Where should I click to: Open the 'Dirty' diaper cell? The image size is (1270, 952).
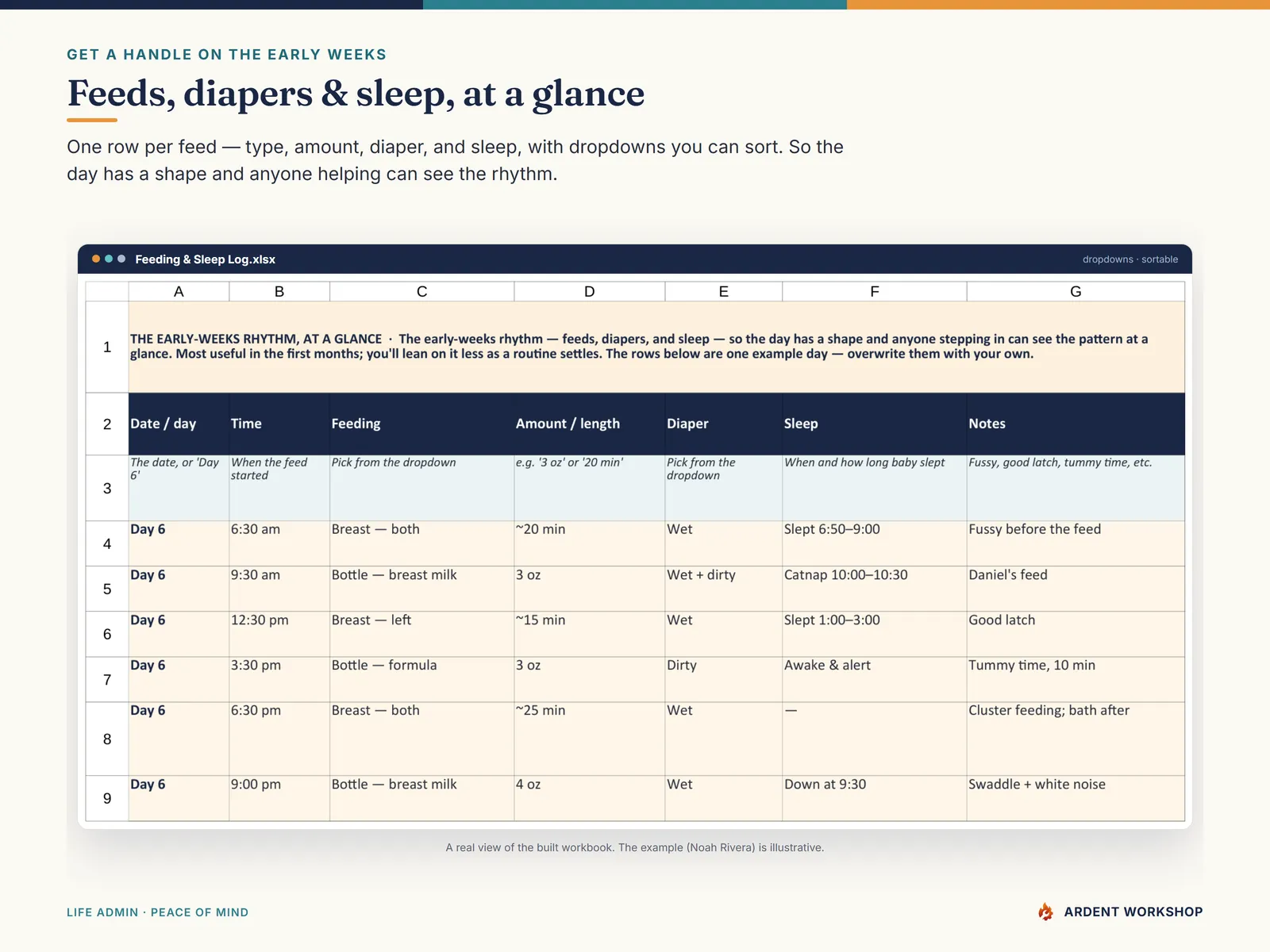[724, 679]
